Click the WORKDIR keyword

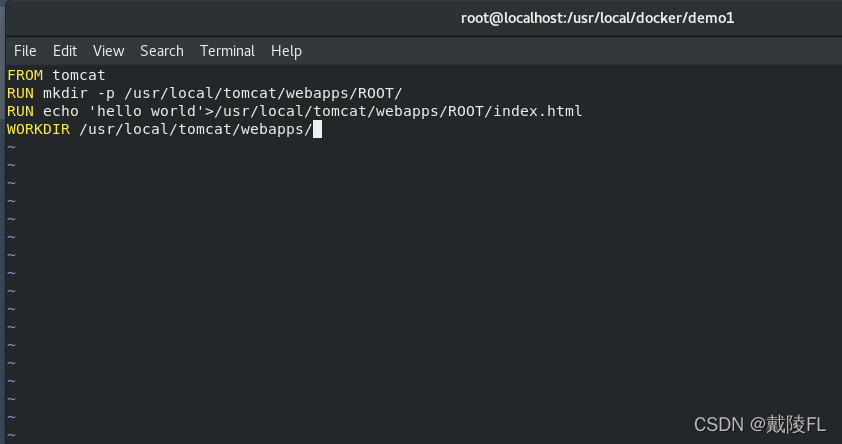coord(38,129)
